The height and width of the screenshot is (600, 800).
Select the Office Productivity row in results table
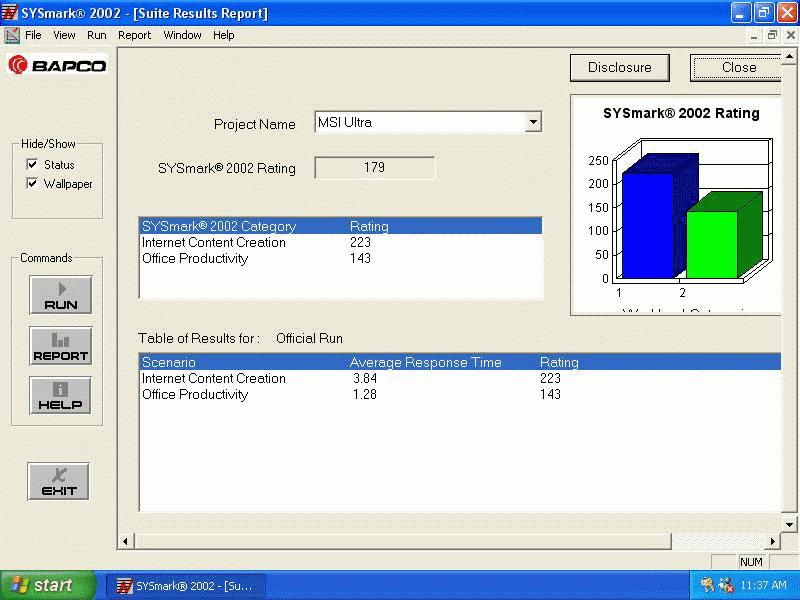tap(195, 395)
